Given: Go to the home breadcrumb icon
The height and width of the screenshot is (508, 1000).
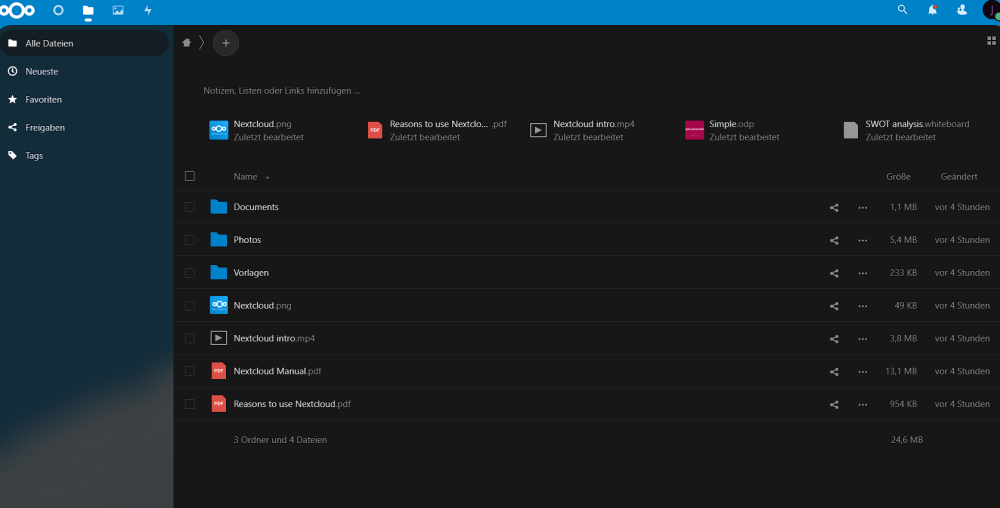Looking at the screenshot, I should click(186, 43).
